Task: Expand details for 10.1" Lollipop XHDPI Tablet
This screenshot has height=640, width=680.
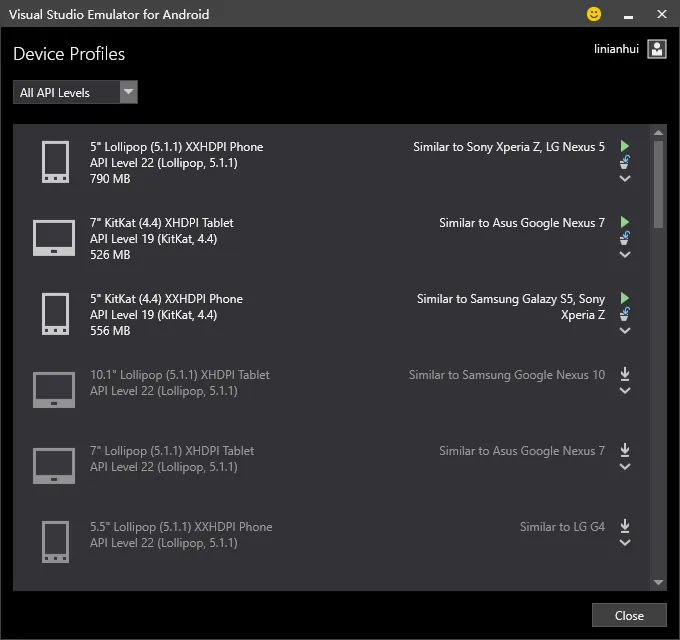Action: pyautogui.click(x=625, y=391)
